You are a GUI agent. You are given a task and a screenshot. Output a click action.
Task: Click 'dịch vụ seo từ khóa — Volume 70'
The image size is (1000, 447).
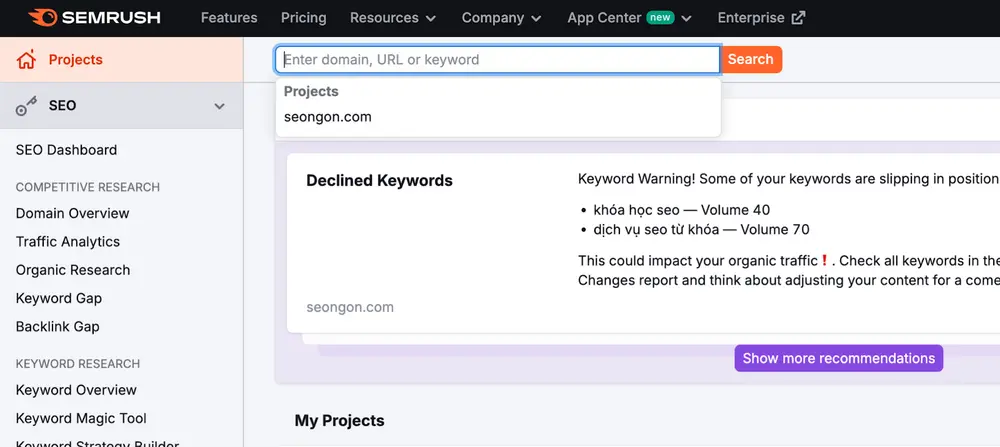pos(701,230)
